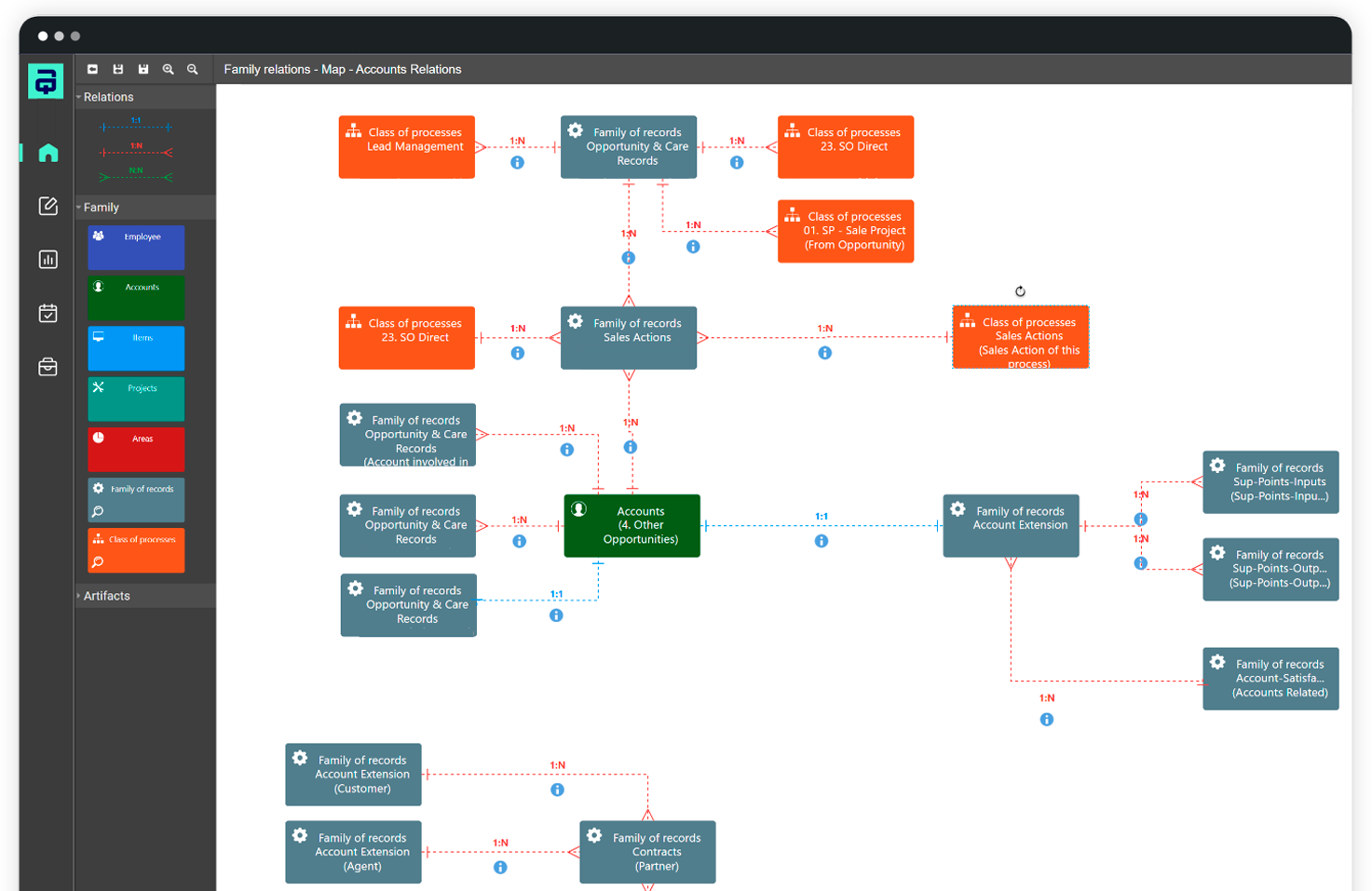The height and width of the screenshot is (891, 1372).
Task: Click the zoom out magnifier icon
Action: tap(193, 69)
